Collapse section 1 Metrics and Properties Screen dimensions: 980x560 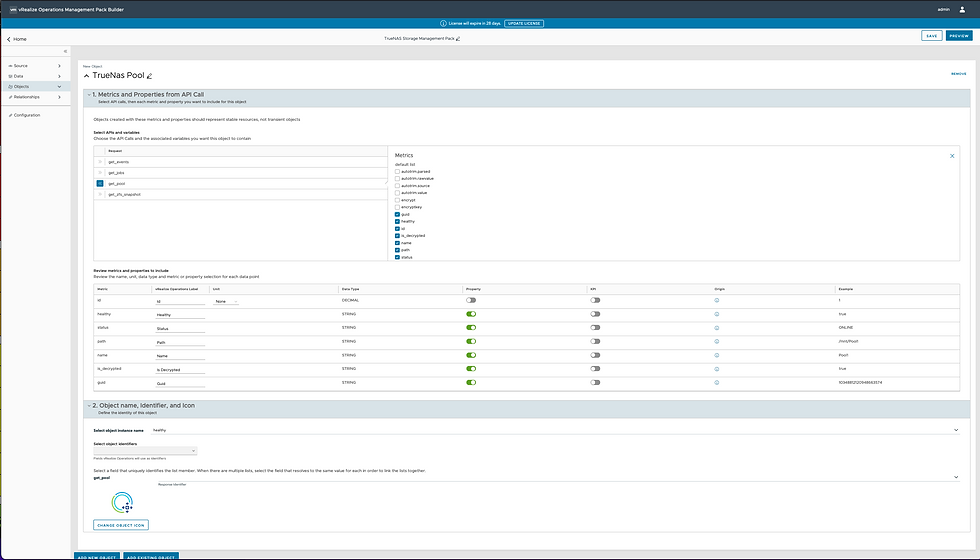(89, 95)
